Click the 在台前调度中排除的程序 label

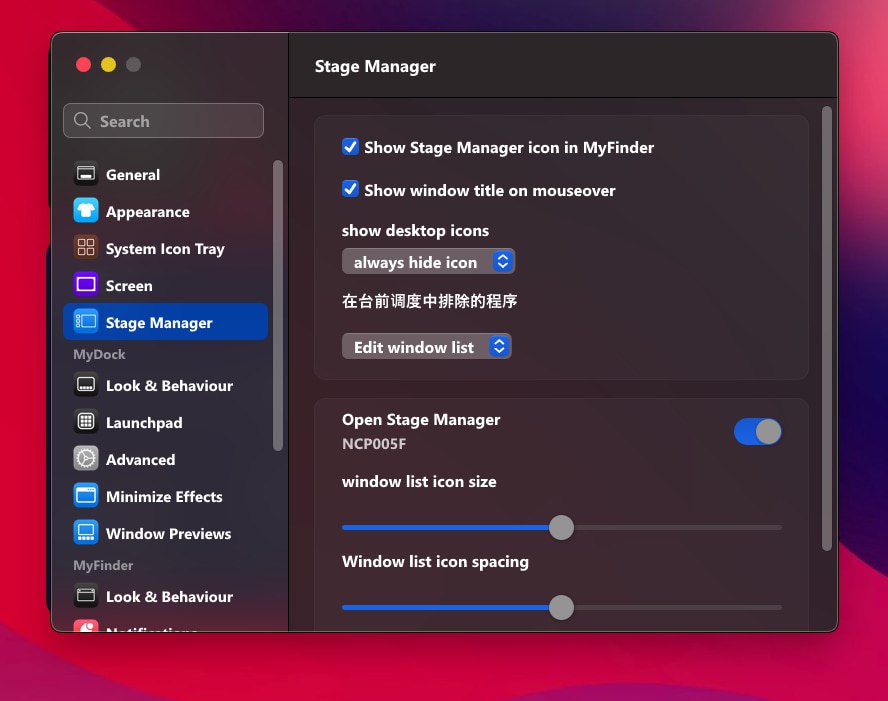pos(429,301)
